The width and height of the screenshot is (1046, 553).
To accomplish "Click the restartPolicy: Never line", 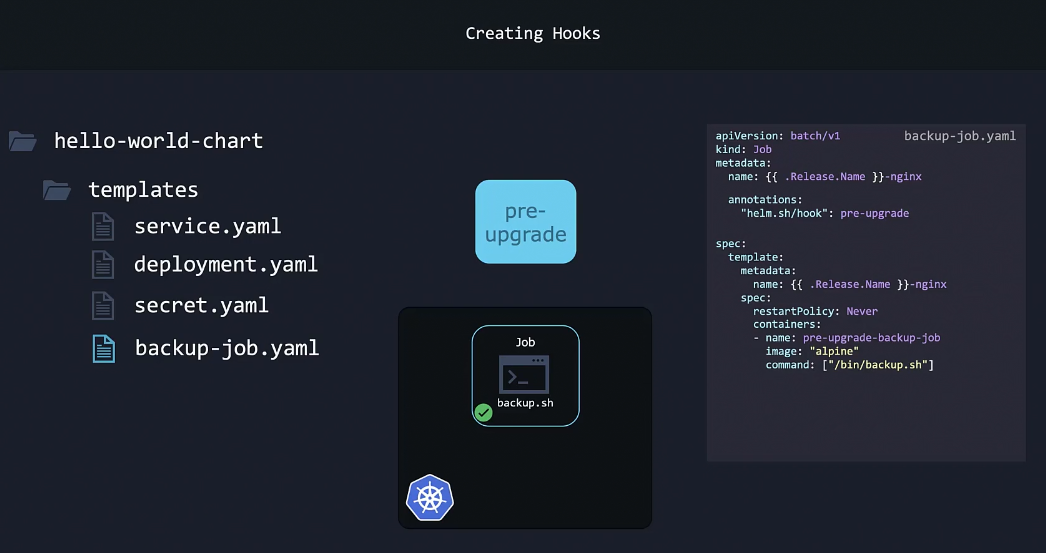I will pyautogui.click(x=815, y=311).
